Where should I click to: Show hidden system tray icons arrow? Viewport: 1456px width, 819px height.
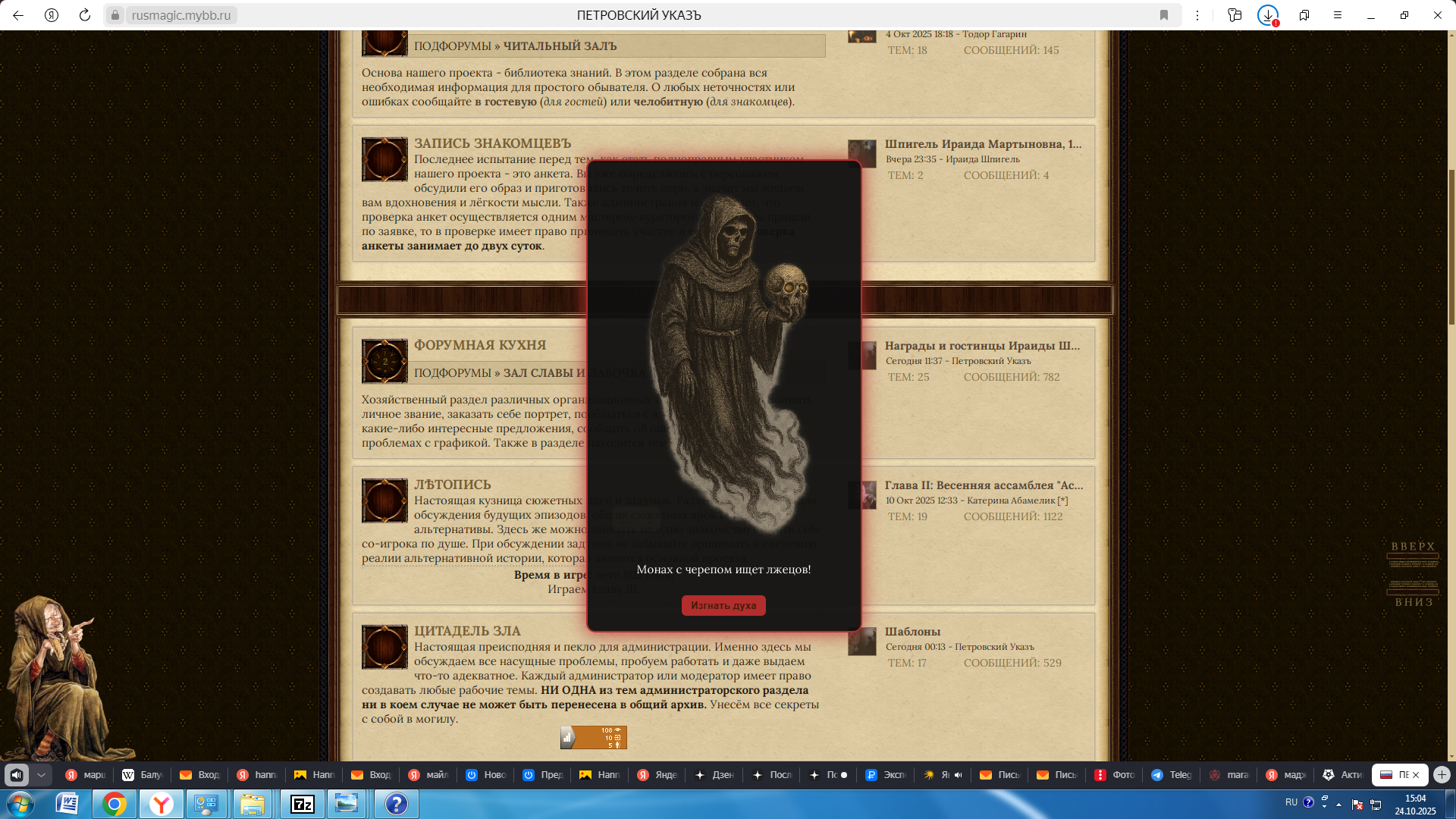pyautogui.click(x=1338, y=804)
